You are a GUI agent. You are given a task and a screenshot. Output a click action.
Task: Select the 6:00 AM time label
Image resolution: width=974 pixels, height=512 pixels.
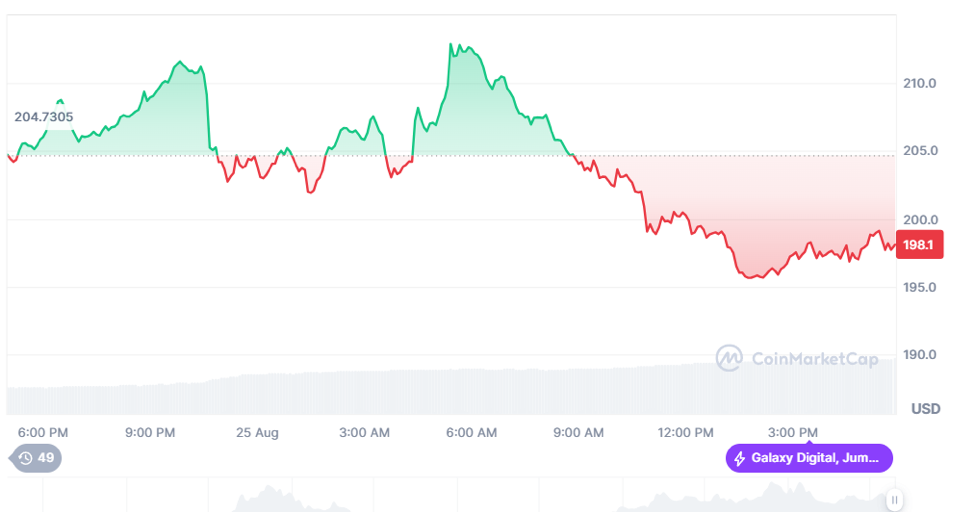471,433
